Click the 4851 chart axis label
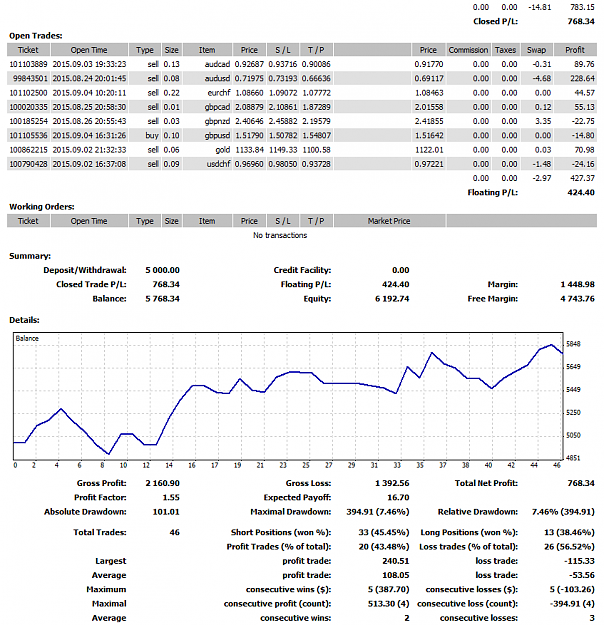604x625 pixels. click(573, 458)
